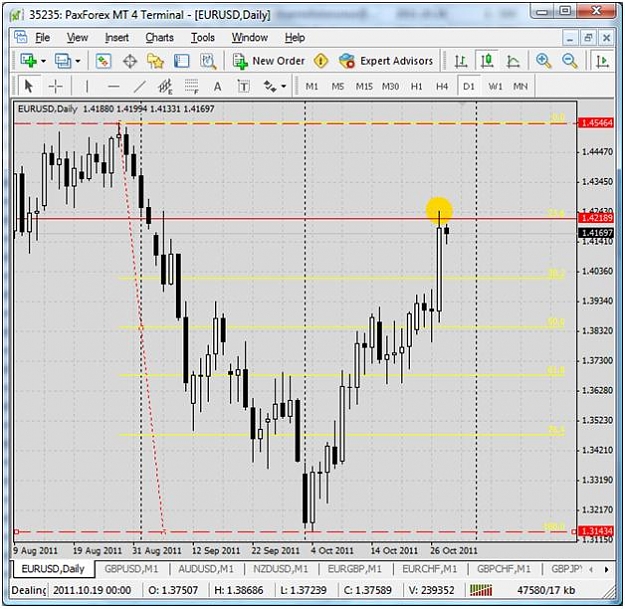Select the crosshair tool

(55, 86)
